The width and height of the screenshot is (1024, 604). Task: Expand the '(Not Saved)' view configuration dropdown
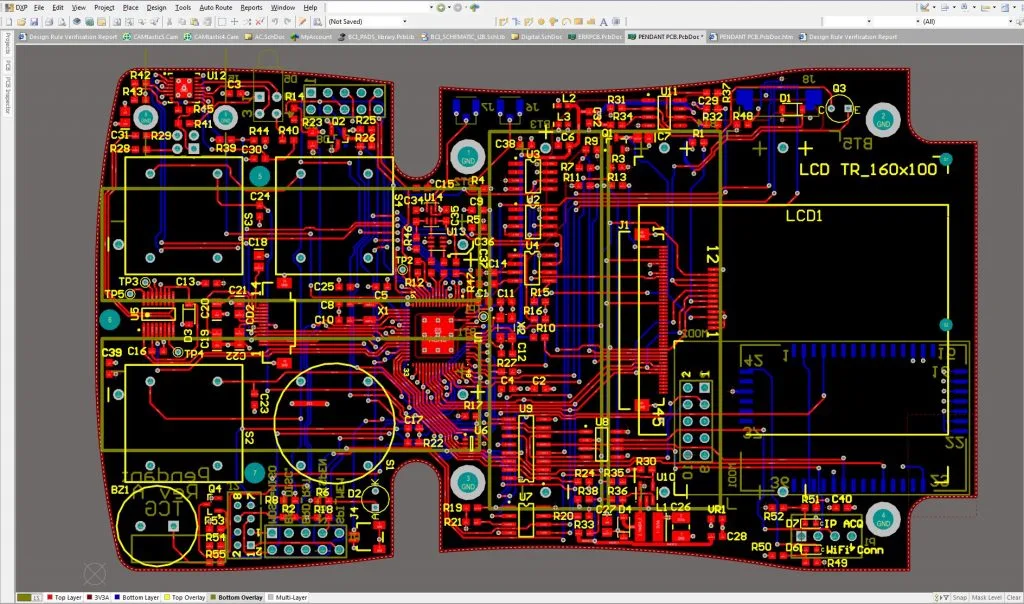click(405, 22)
